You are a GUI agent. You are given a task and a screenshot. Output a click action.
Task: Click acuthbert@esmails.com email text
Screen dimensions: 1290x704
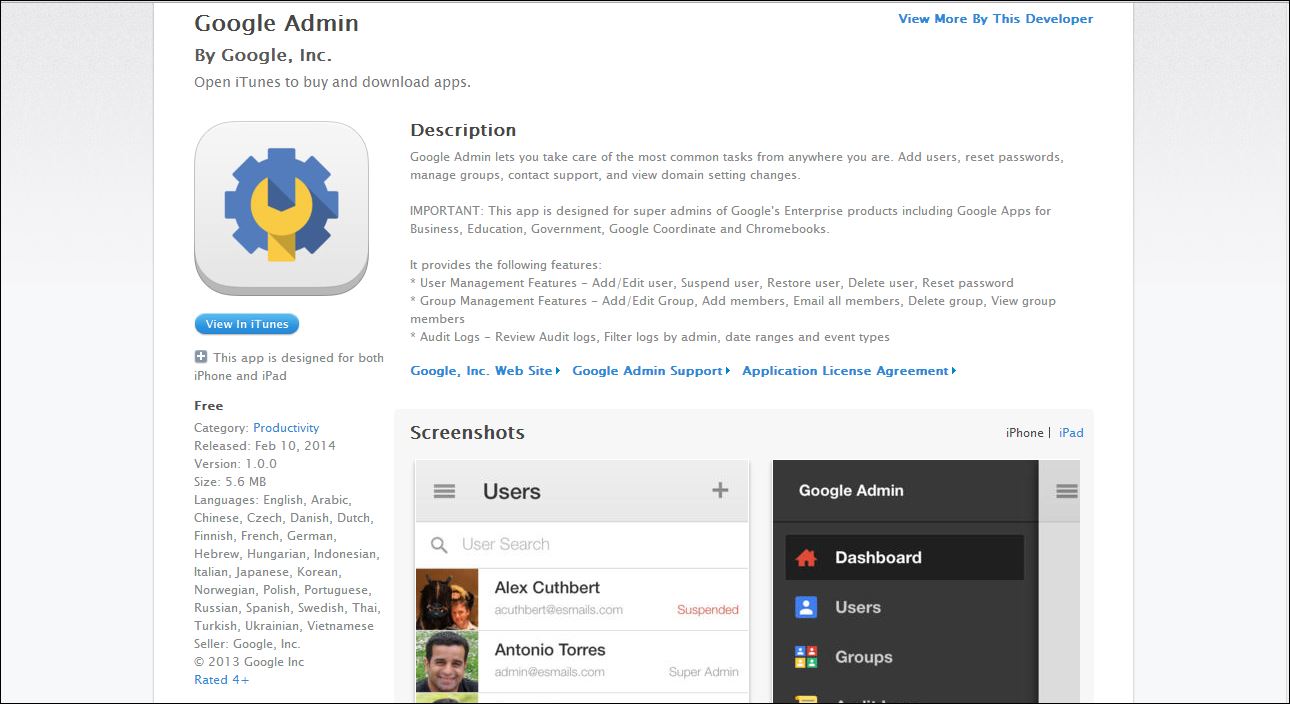click(558, 610)
